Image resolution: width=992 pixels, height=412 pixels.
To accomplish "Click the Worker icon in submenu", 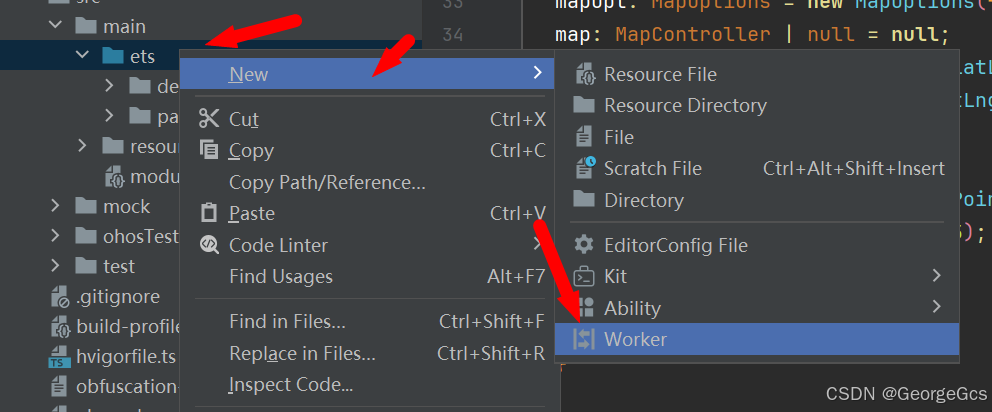I will pos(584,339).
